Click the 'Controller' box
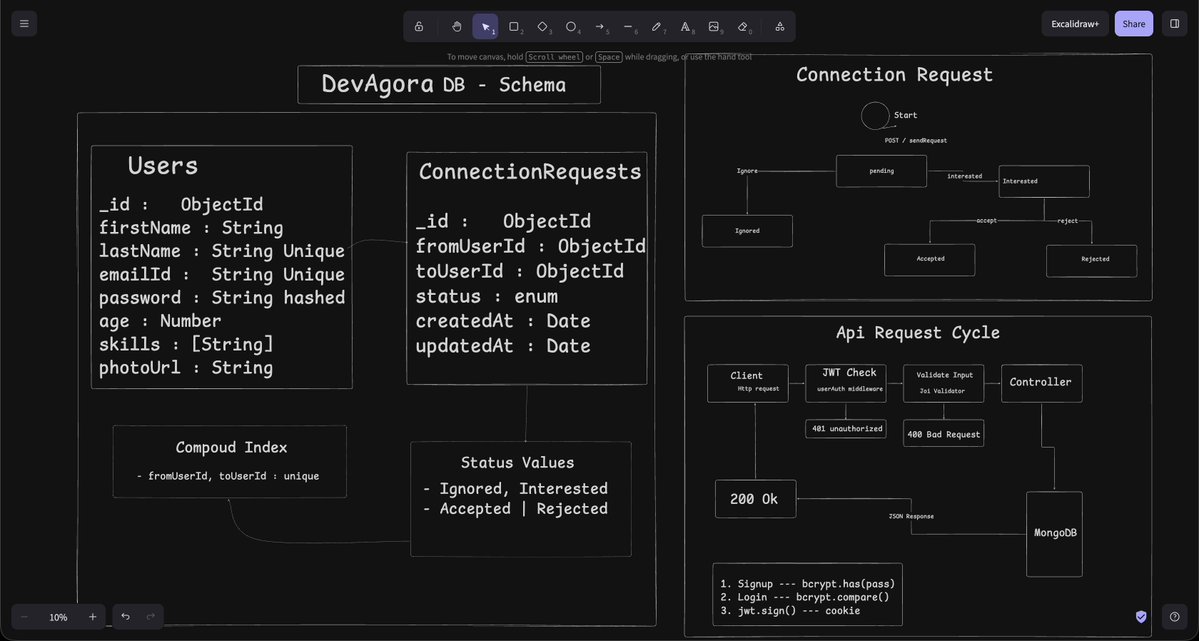The height and width of the screenshot is (641, 1199). pos(1041,383)
